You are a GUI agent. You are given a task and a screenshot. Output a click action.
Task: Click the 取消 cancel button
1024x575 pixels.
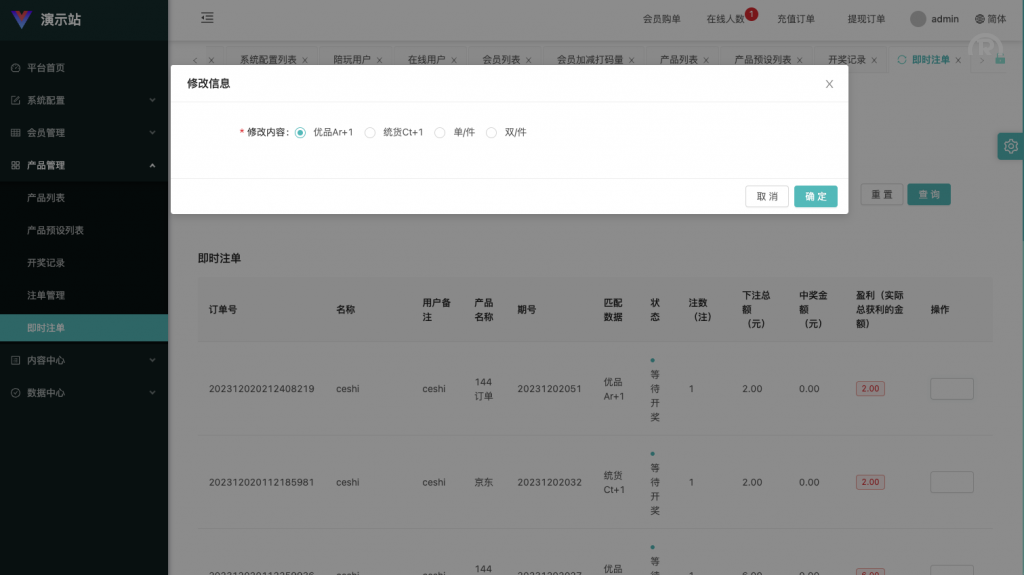767,197
